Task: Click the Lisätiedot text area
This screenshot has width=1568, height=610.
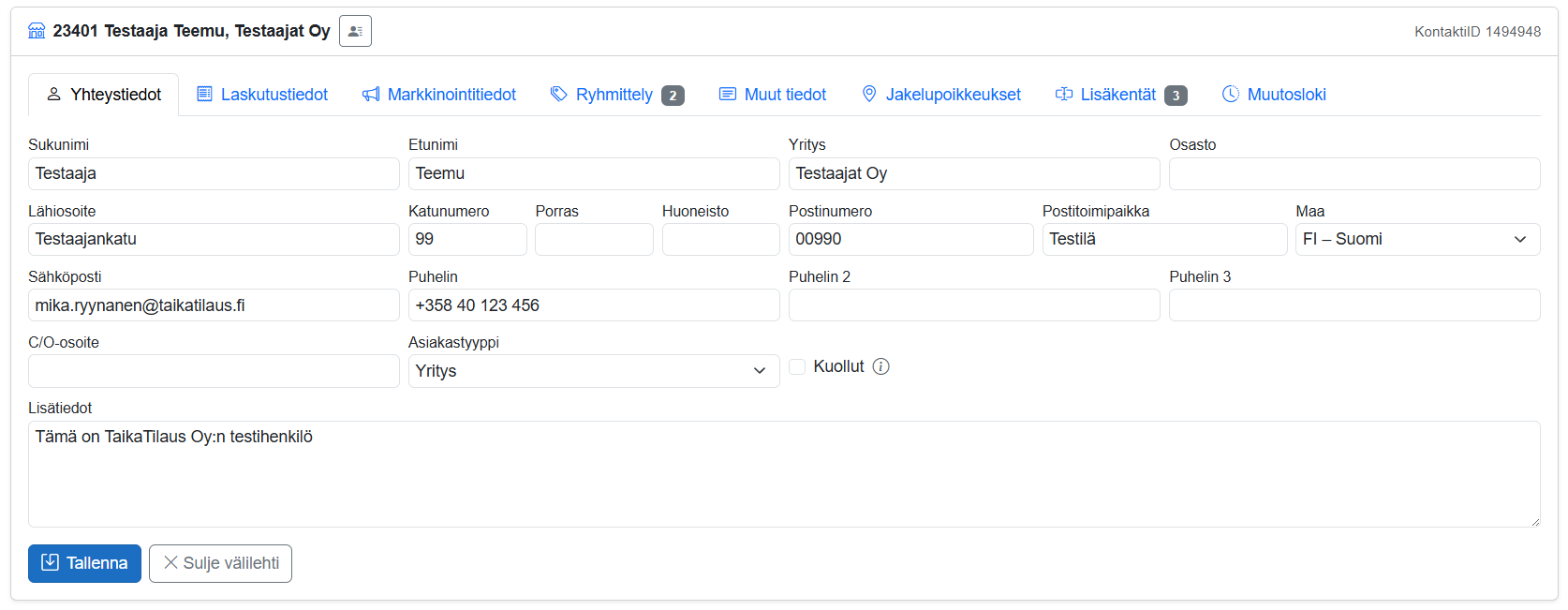Action: [784, 474]
